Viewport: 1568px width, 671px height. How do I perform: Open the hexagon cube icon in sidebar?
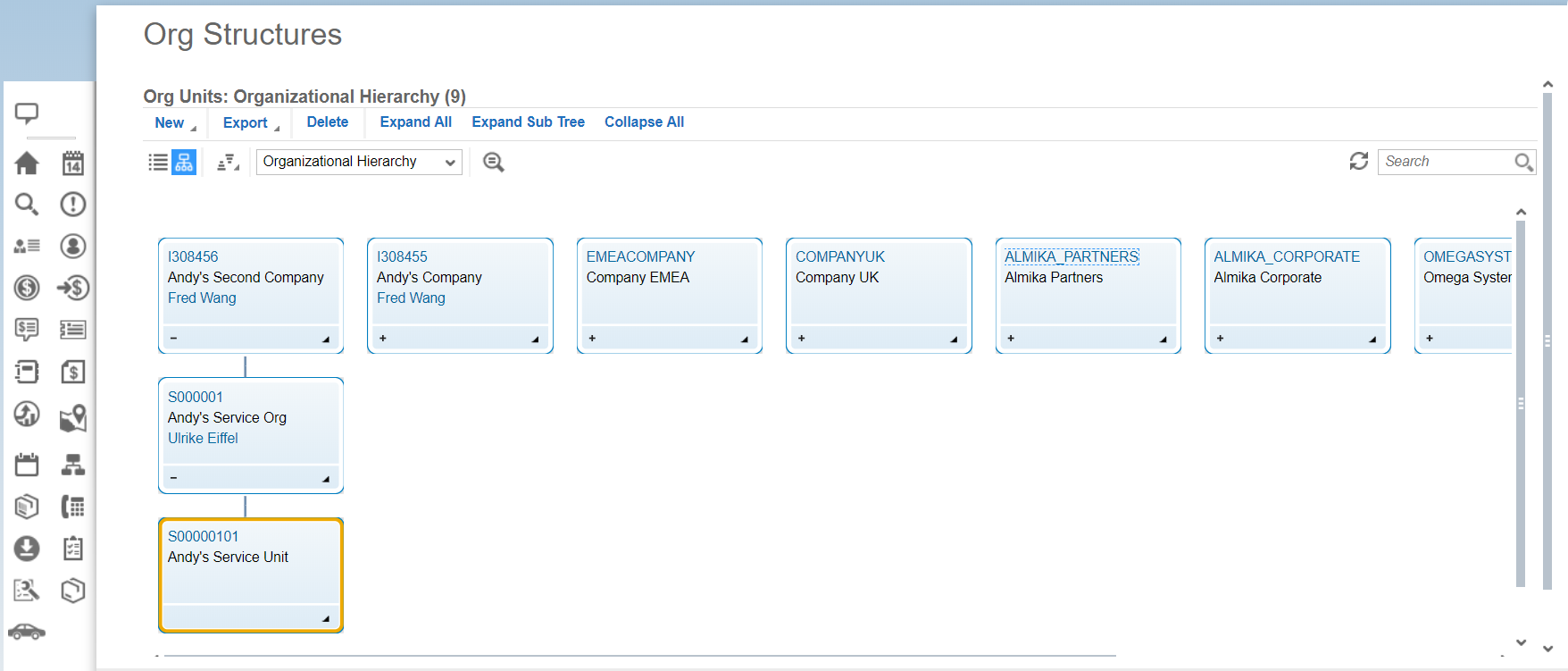(x=73, y=590)
